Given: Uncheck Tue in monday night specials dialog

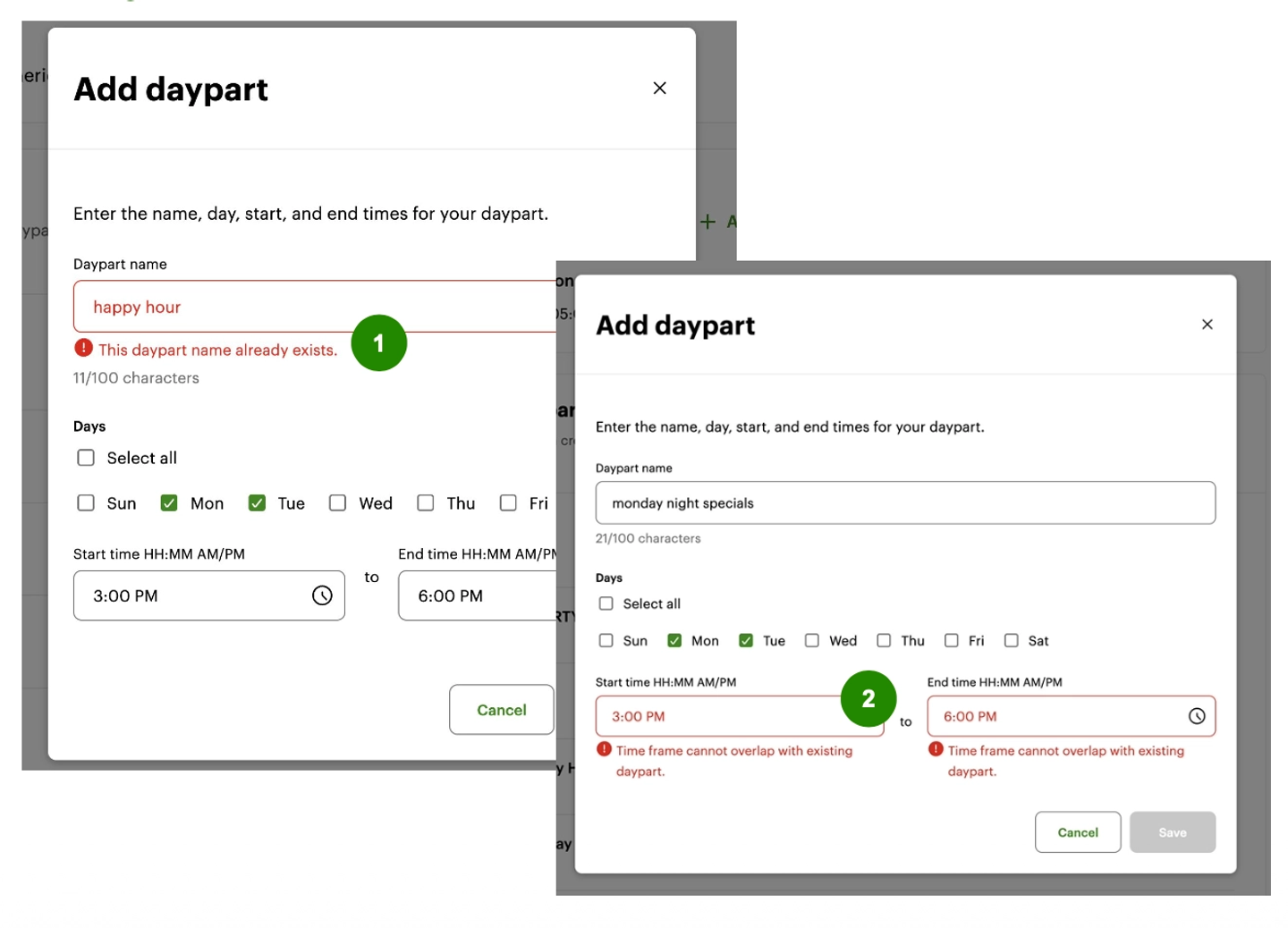Looking at the screenshot, I should click(x=746, y=640).
